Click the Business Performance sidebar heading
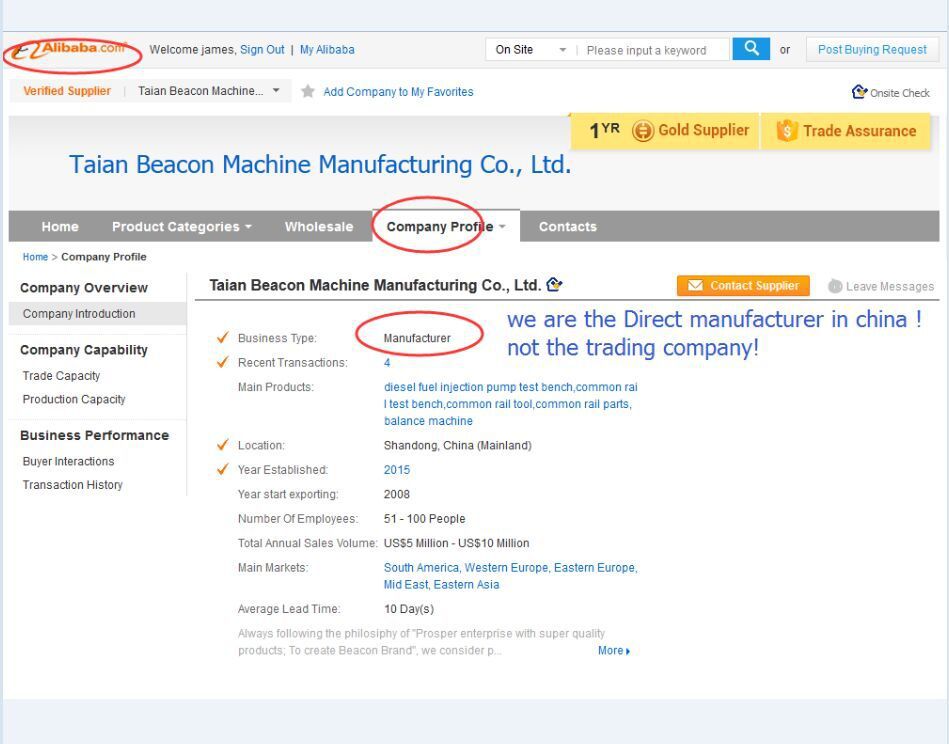The width and height of the screenshot is (949, 744). tap(94, 435)
